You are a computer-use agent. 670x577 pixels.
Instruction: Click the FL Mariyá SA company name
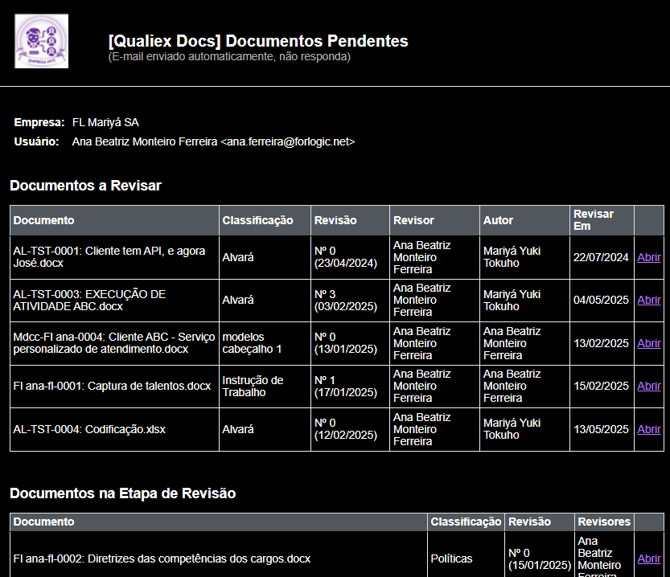tap(105, 122)
